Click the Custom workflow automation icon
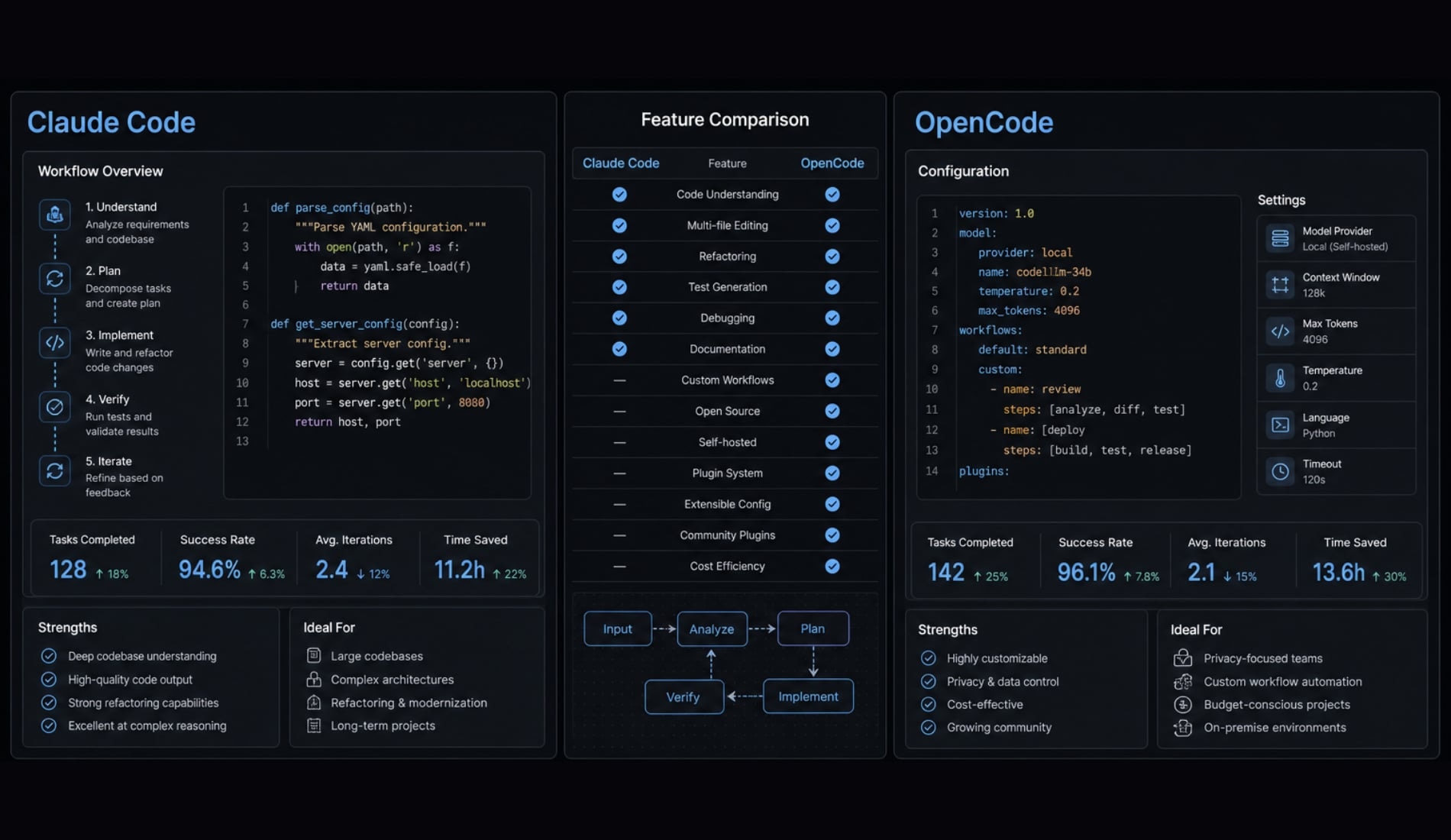Screen dimensions: 1451x840 [x=1183, y=681]
